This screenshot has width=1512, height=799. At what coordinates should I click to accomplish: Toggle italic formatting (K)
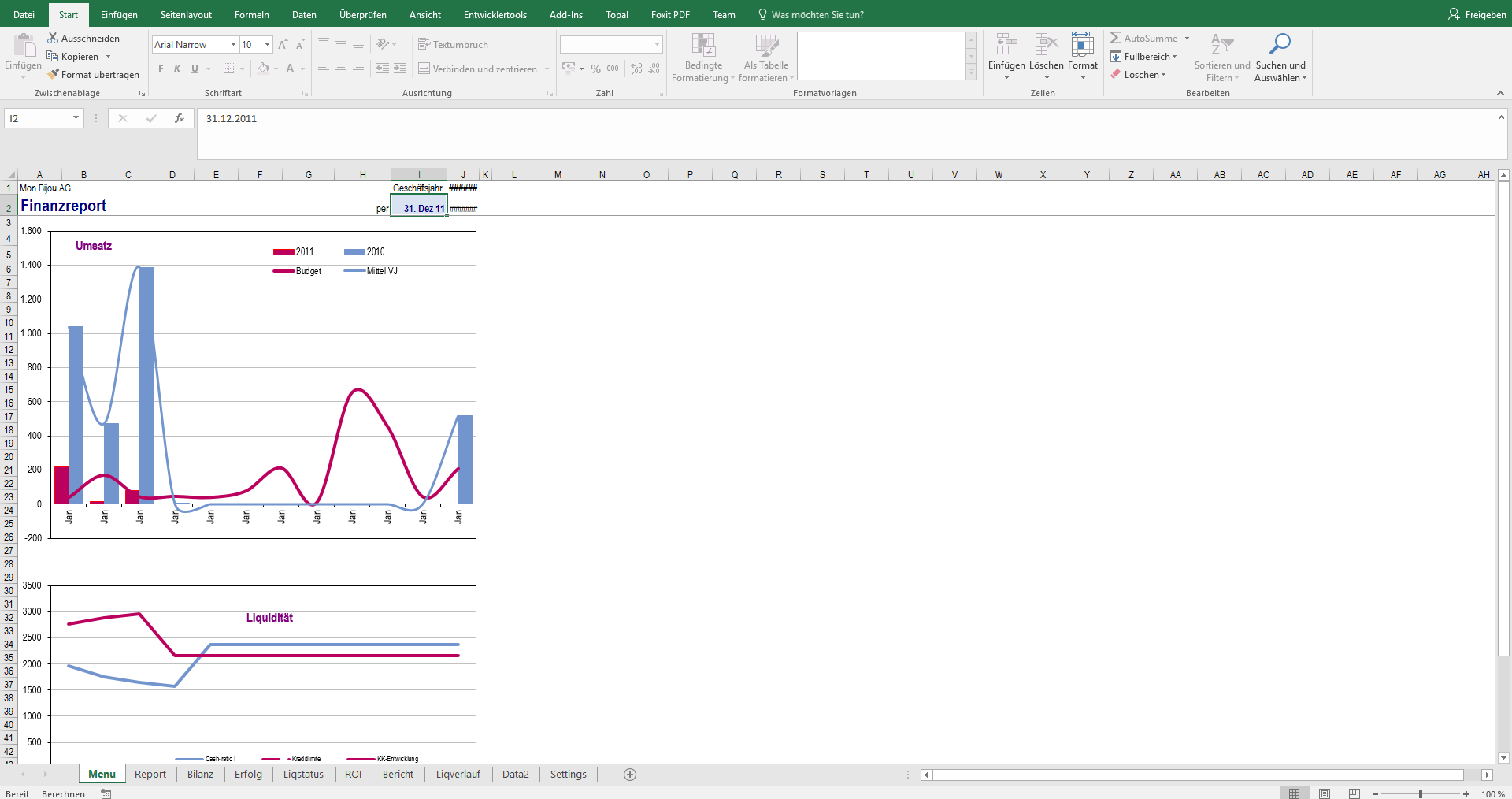click(177, 69)
